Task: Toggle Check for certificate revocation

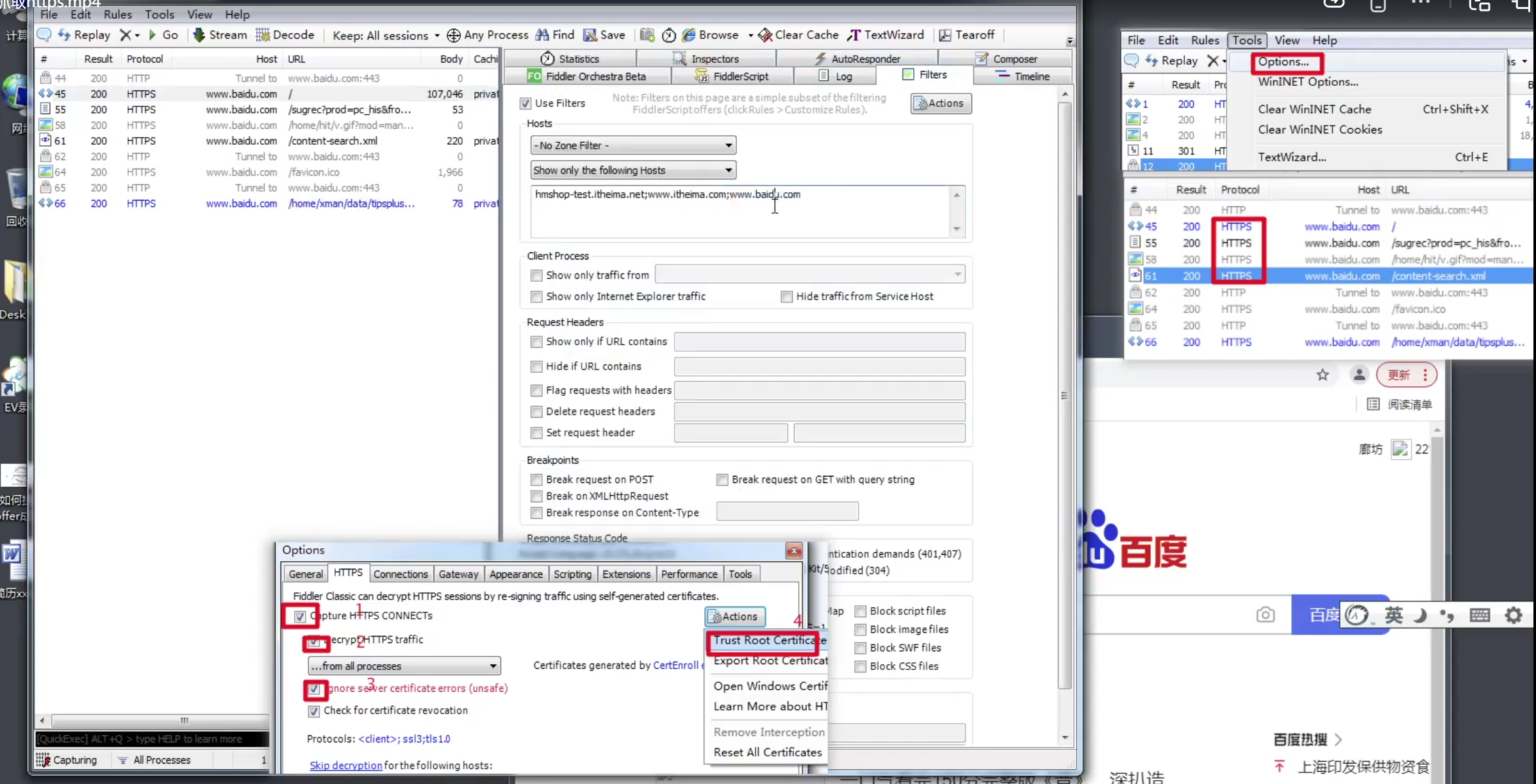Action: coord(314,711)
